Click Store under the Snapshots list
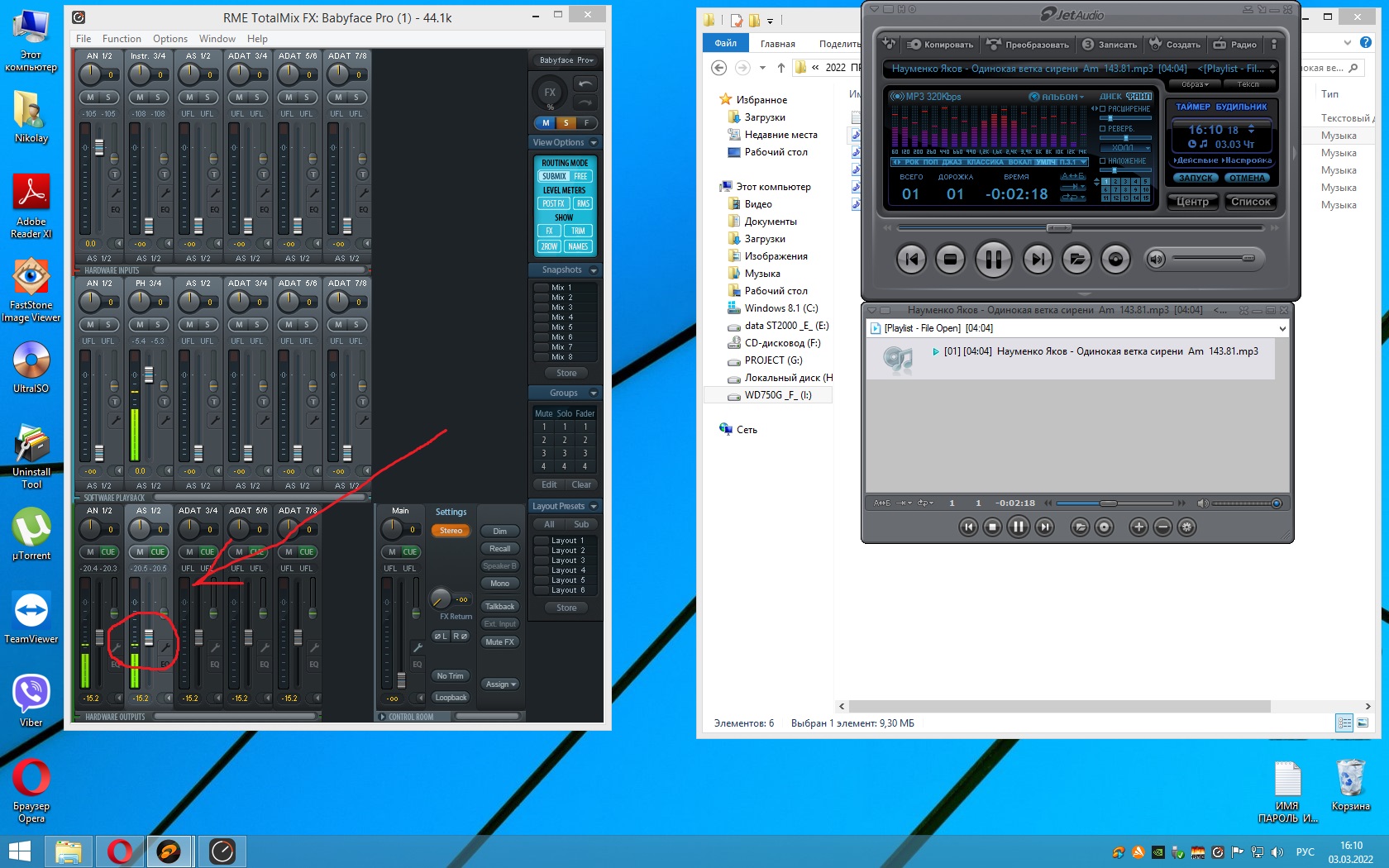1389x868 pixels. [x=566, y=374]
